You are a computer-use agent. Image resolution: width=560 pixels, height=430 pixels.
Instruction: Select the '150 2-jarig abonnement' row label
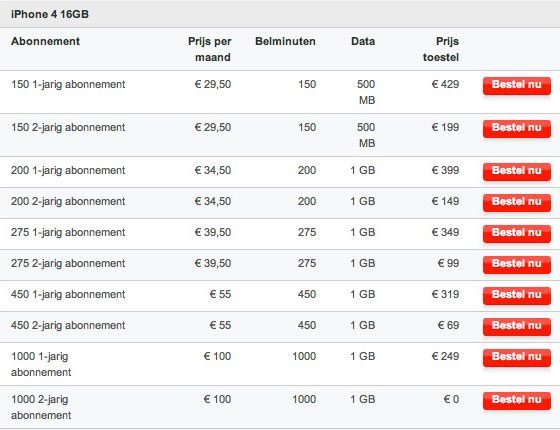click(x=68, y=128)
